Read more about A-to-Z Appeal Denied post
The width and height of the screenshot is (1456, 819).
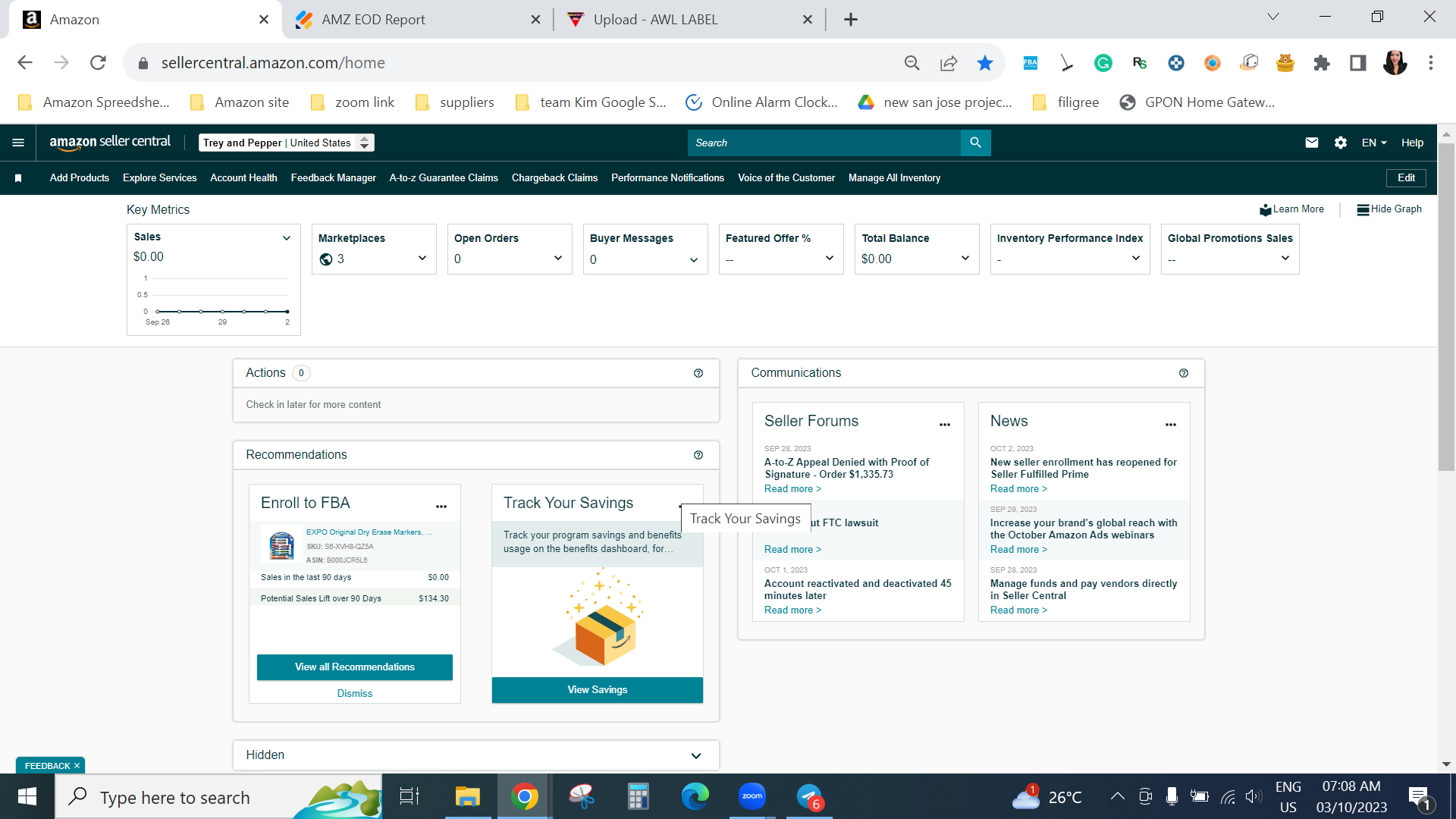point(792,489)
